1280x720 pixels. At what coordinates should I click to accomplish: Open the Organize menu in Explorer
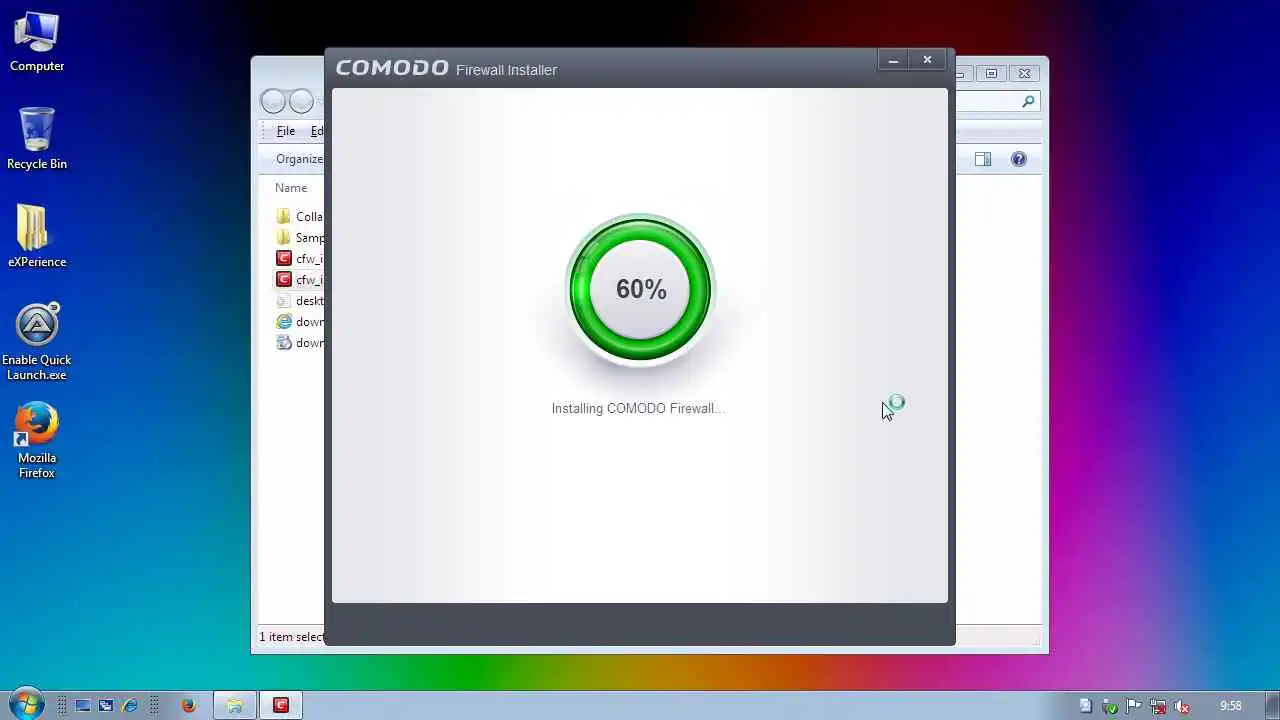(x=299, y=159)
